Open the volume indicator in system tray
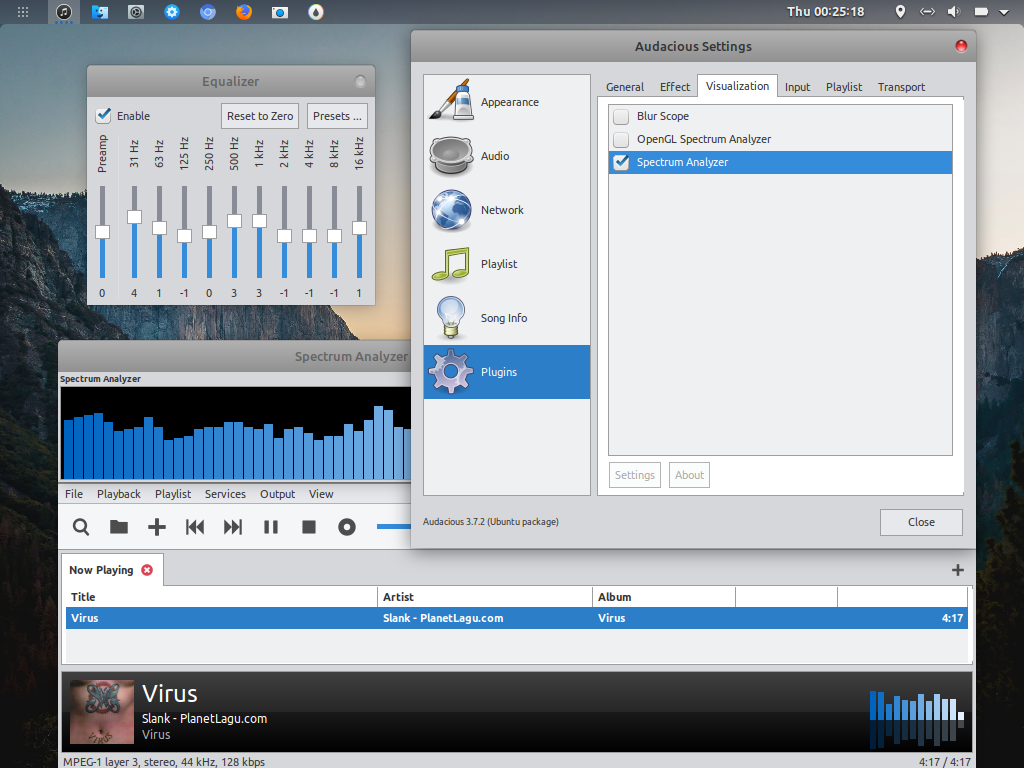The height and width of the screenshot is (768, 1024). pyautogui.click(x=953, y=12)
